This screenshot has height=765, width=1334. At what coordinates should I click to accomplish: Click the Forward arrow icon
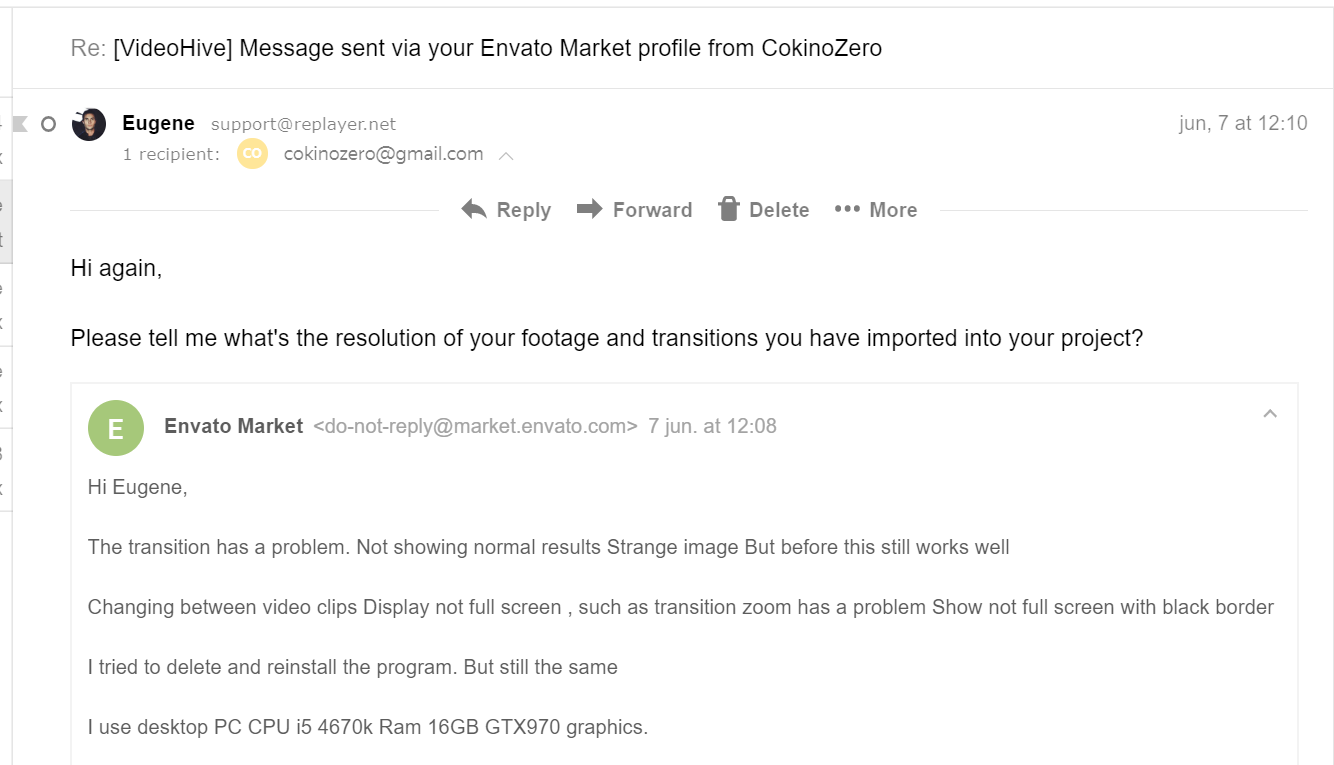click(590, 209)
